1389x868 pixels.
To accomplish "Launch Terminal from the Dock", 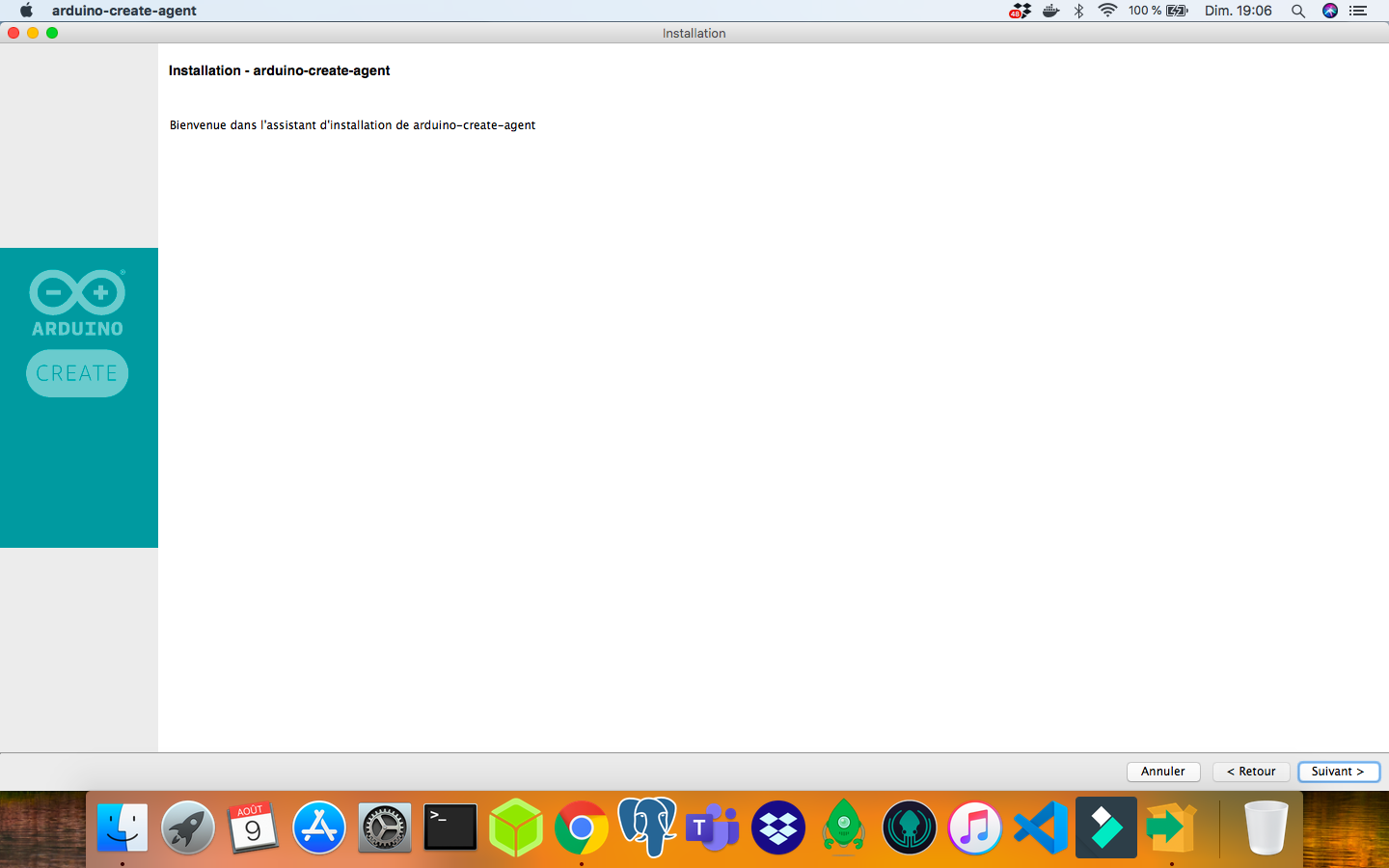I will tap(450, 827).
